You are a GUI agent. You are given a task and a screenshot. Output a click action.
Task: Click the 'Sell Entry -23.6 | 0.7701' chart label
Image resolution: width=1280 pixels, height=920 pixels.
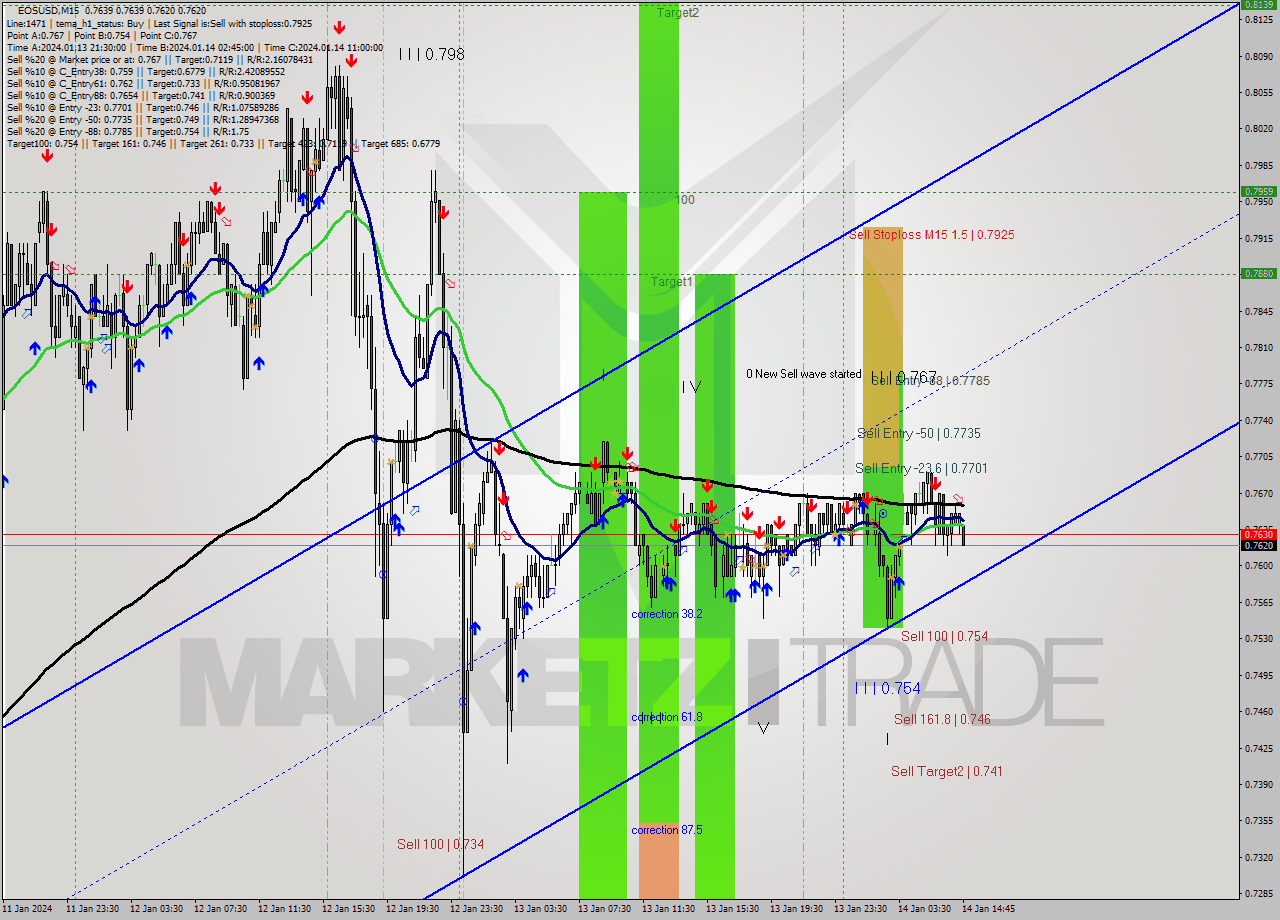pos(922,468)
